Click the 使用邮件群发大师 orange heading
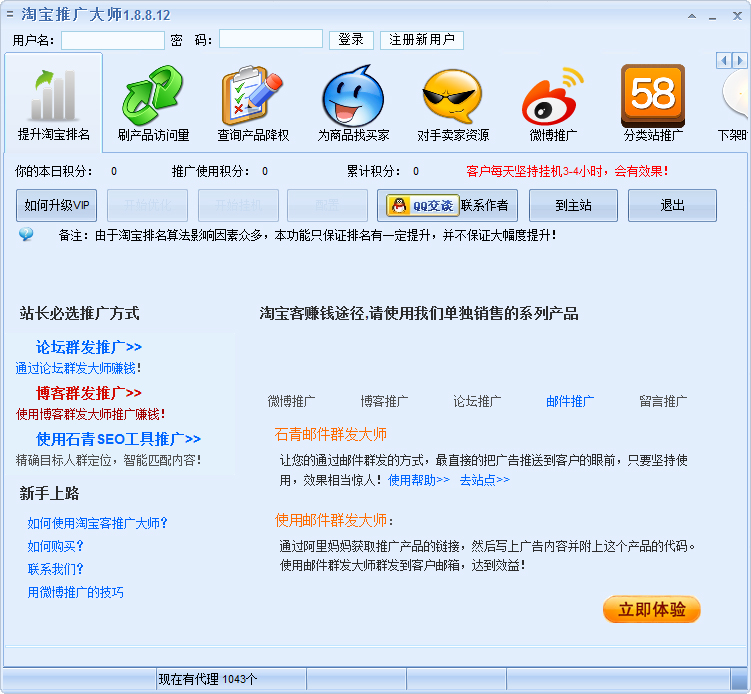 333,520
